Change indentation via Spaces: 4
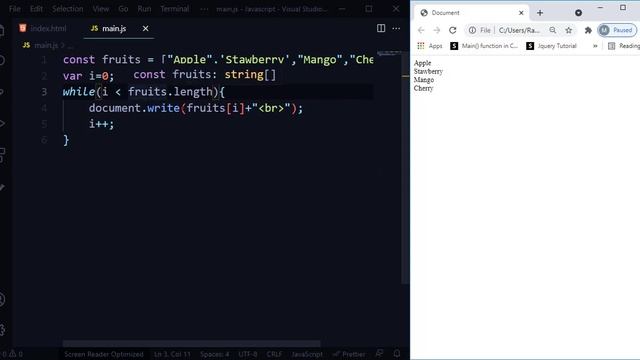Viewport: 640px width, 360px height. coord(215,354)
